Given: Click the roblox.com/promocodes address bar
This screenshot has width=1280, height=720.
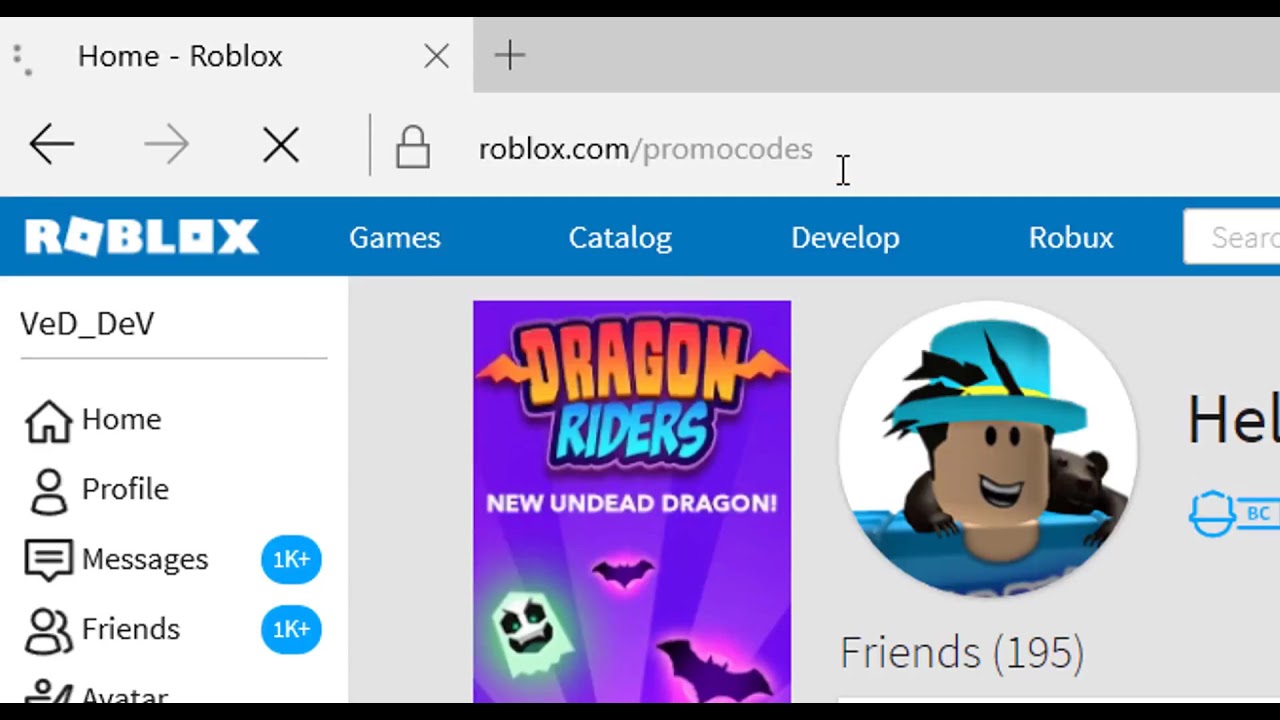Looking at the screenshot, I should pyautogui.click(x=646, y=149).
